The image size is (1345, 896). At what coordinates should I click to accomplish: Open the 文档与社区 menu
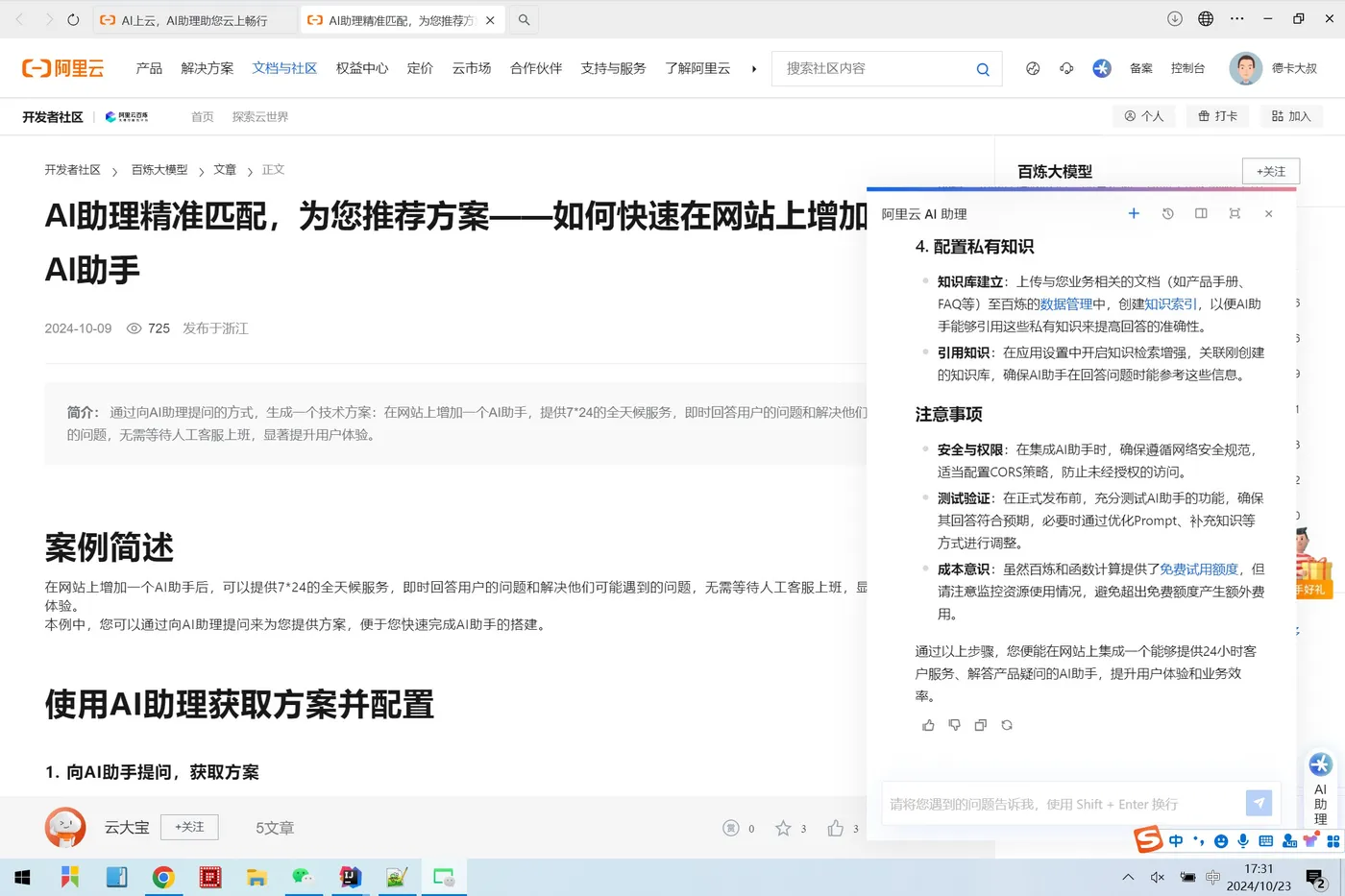(x=284, y=68)
